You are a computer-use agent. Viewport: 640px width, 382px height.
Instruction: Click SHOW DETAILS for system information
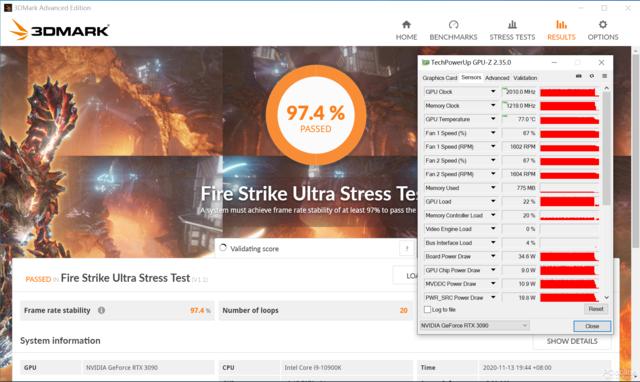click(x=572, y=341)
